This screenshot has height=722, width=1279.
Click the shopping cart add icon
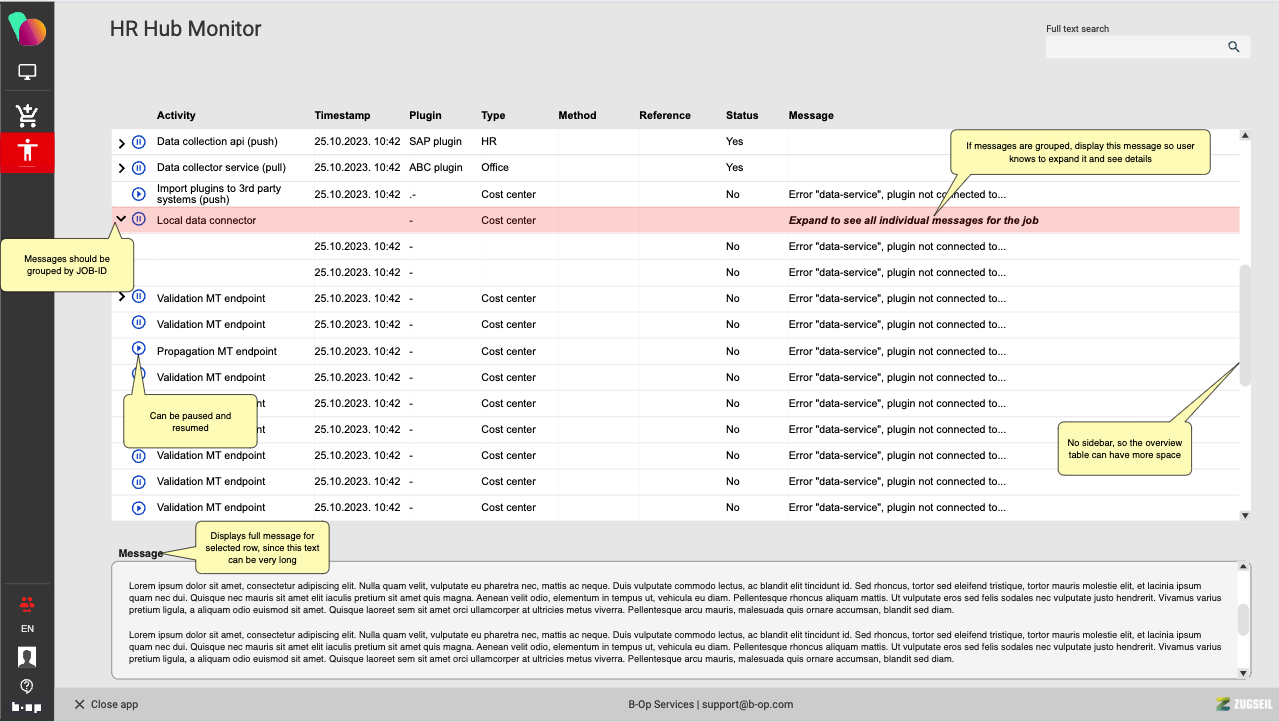click(x=27, y=116)
